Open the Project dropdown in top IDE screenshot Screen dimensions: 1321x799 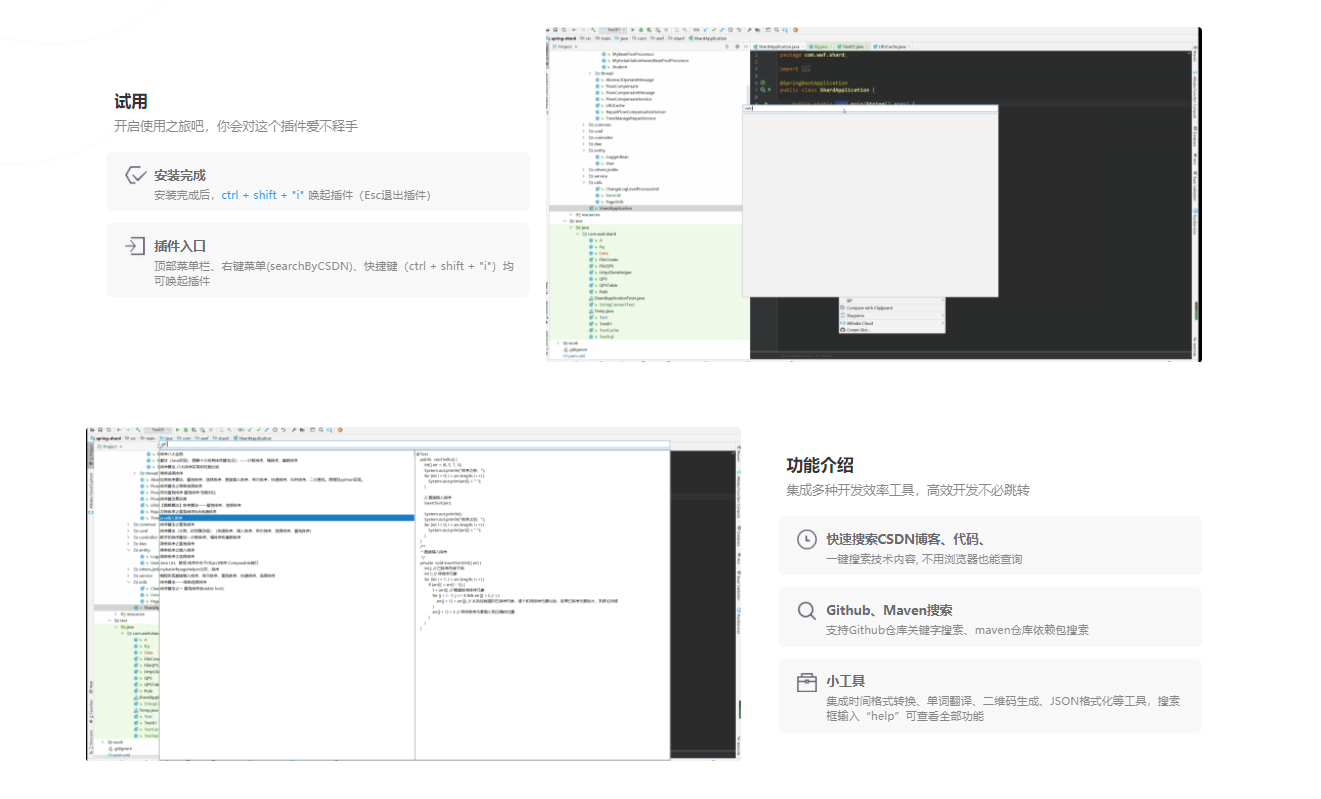tap(566, 46)
